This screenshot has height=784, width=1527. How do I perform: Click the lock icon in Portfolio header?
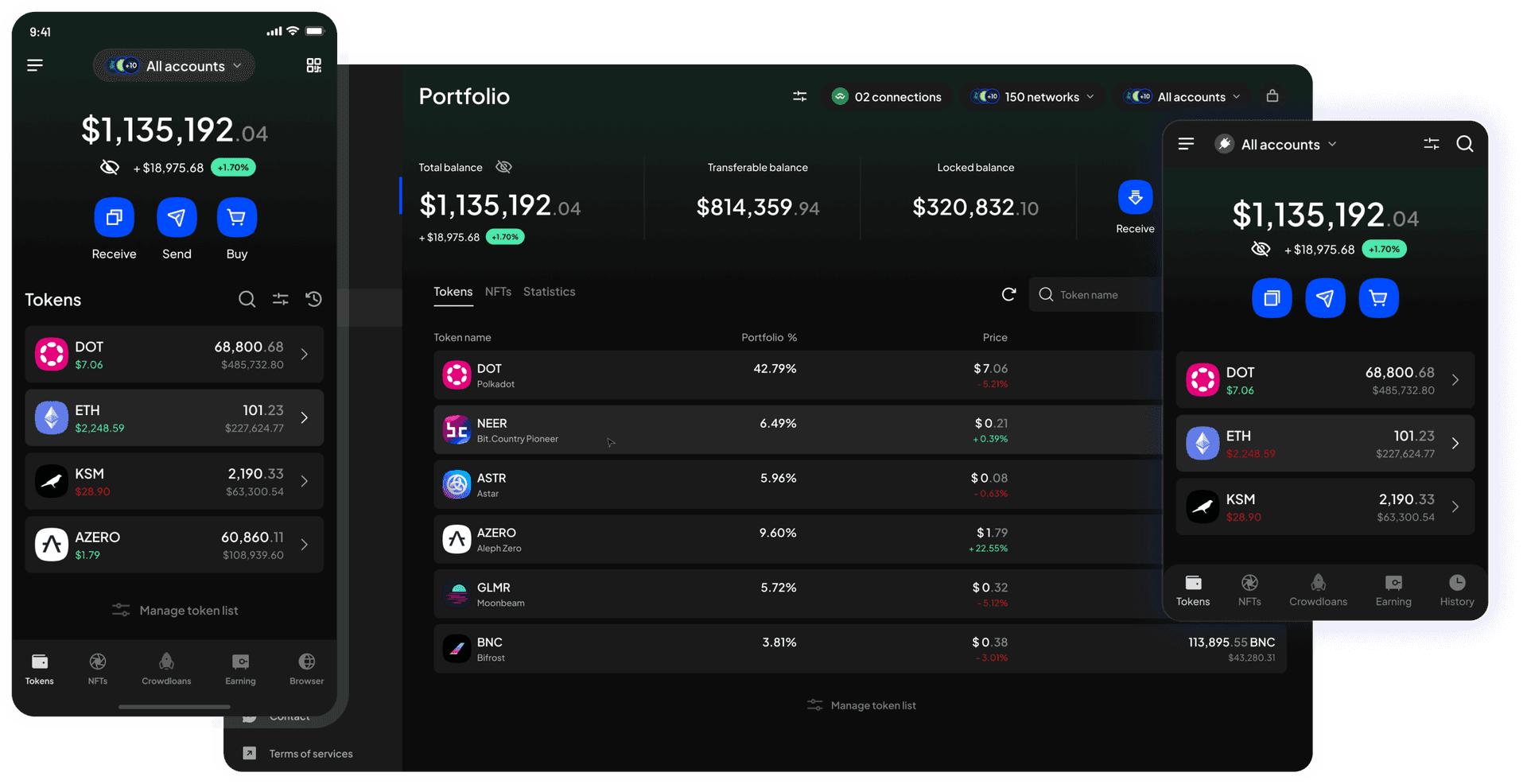pyautogui.click(x=1272, y=95)
